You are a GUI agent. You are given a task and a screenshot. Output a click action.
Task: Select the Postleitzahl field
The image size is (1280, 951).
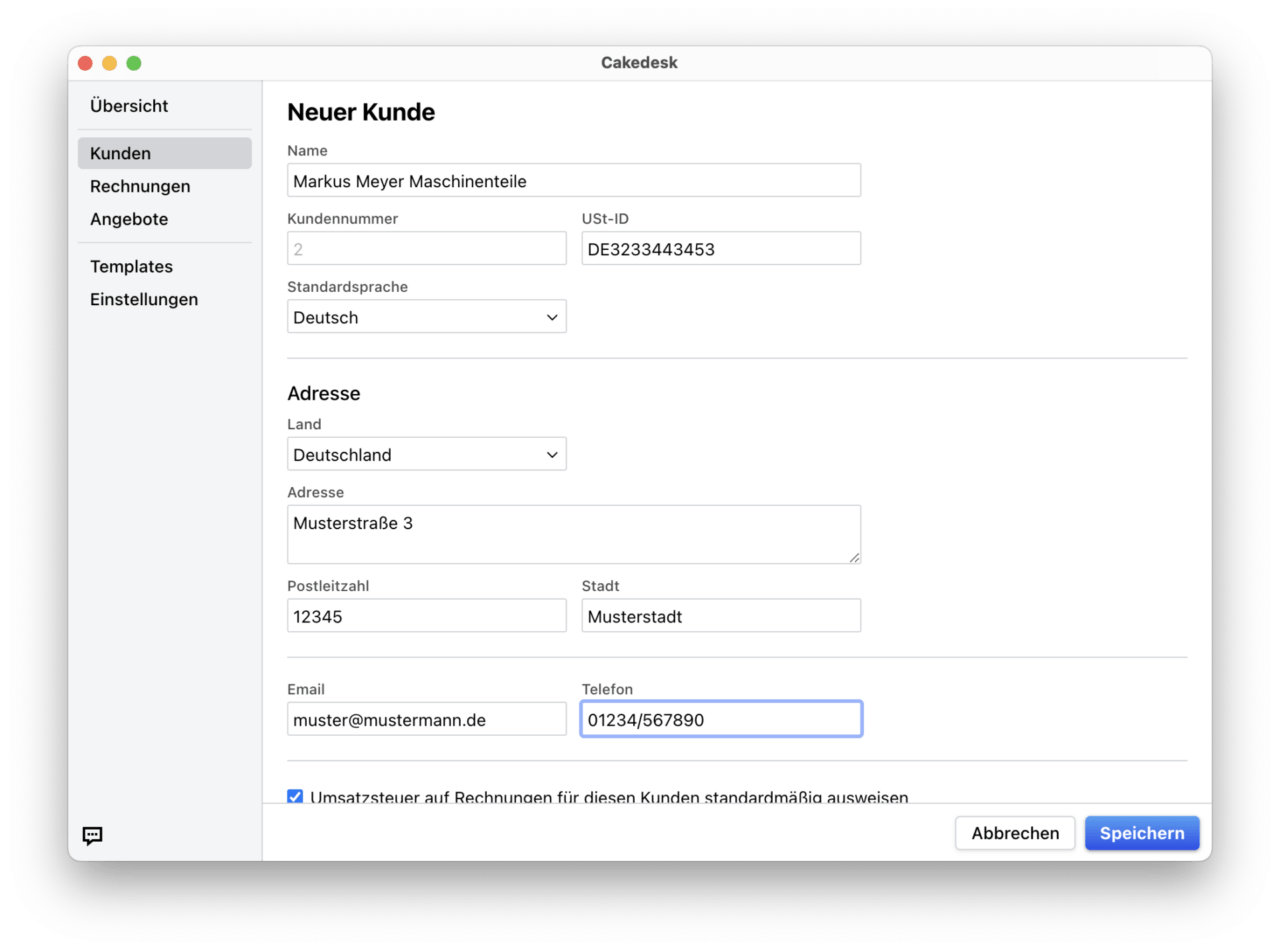tap(426, 616)
